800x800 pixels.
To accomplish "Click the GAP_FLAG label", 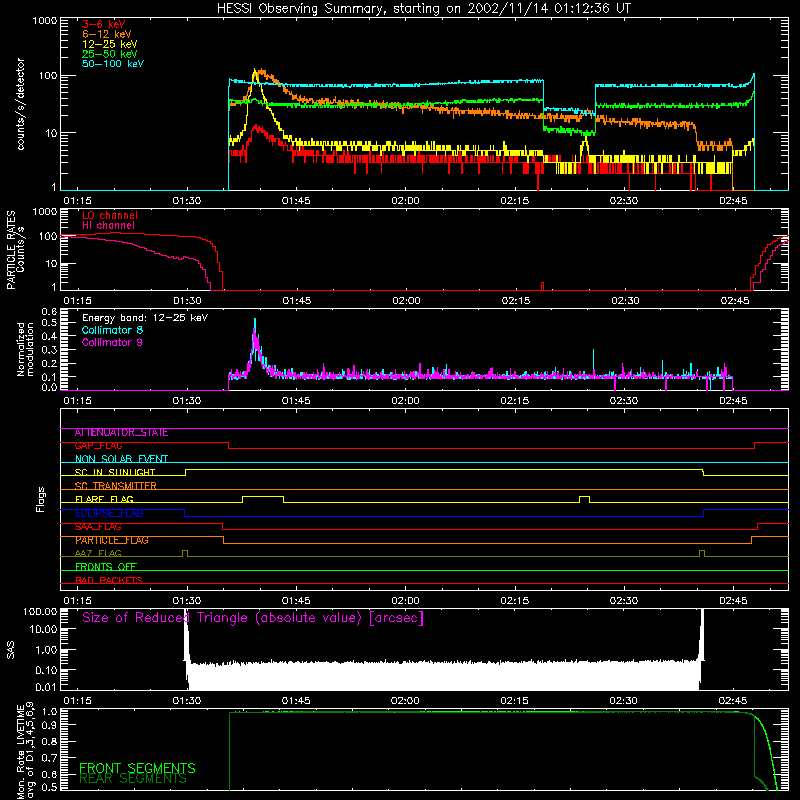I will point(98,446).
